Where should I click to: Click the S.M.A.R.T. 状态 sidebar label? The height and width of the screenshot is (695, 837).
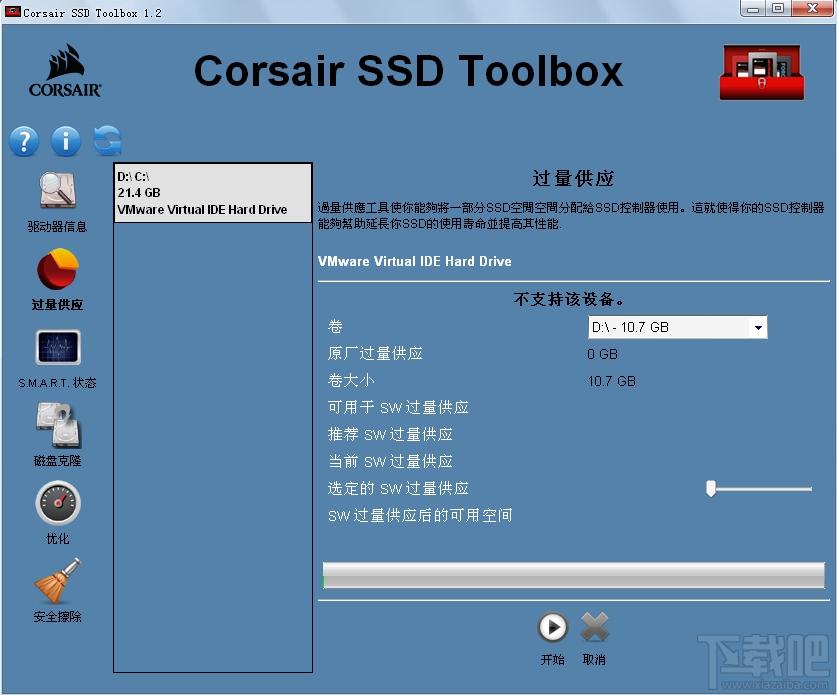[58, 383]
